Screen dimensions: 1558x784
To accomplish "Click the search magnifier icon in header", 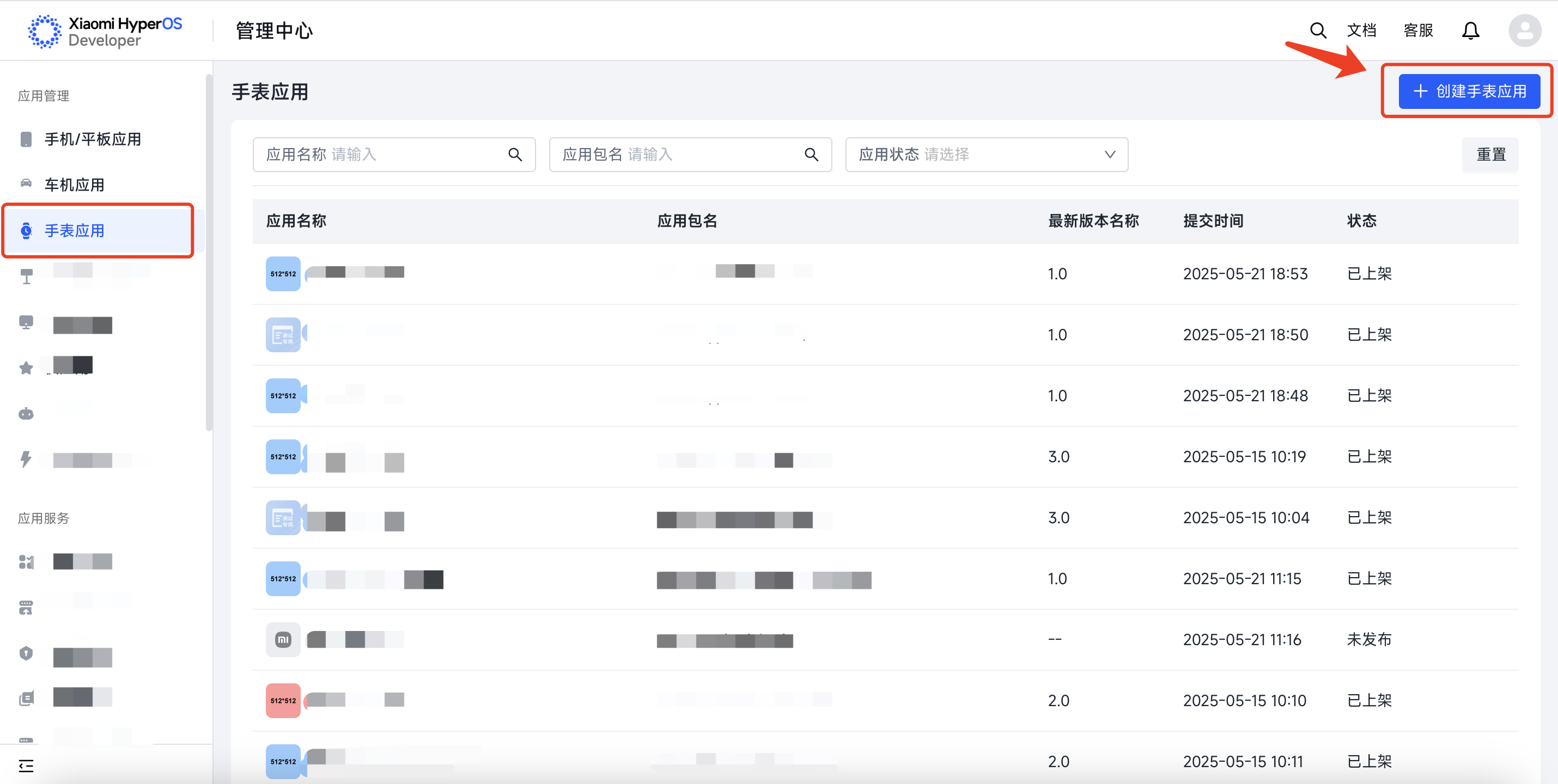I will pos(1318,30).
